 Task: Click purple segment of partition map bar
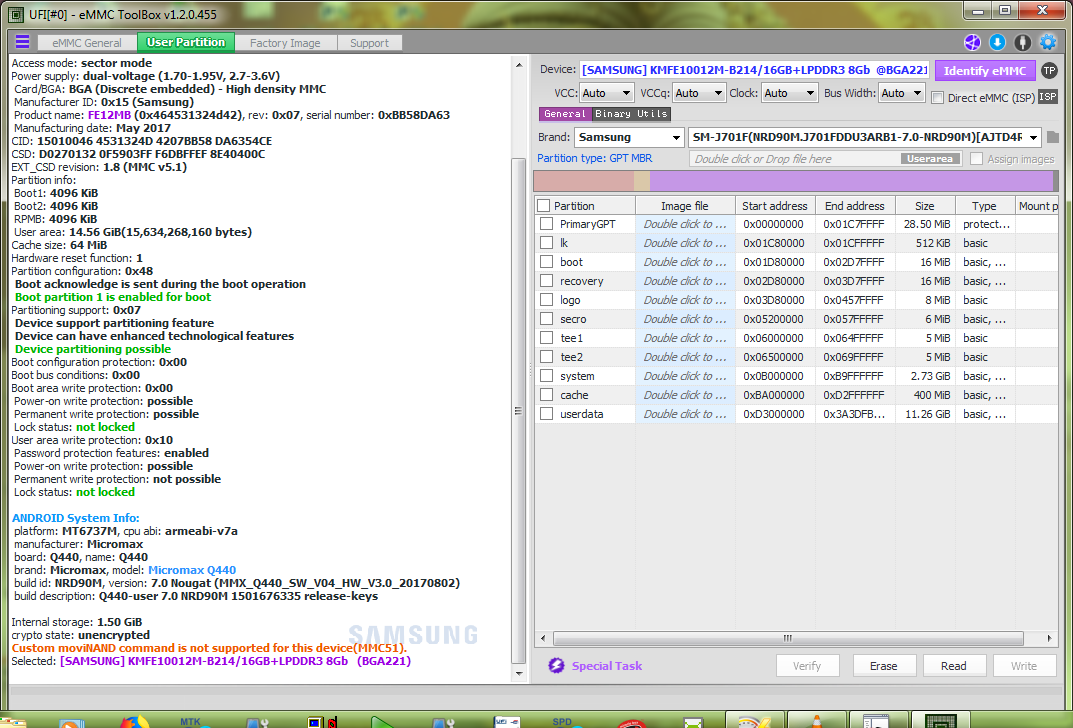[x=851, y=181]
